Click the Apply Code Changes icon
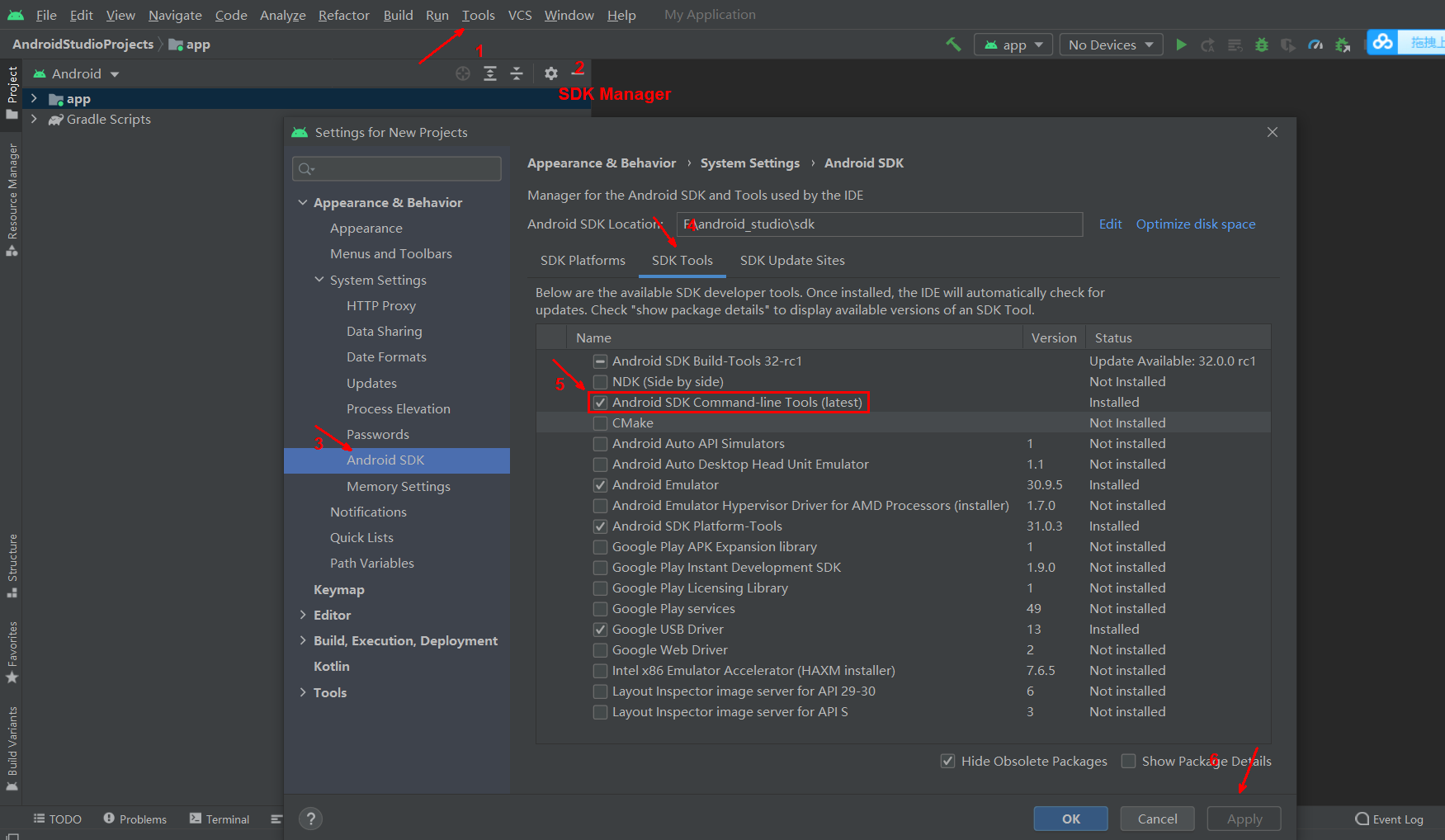 (1235, 45)
